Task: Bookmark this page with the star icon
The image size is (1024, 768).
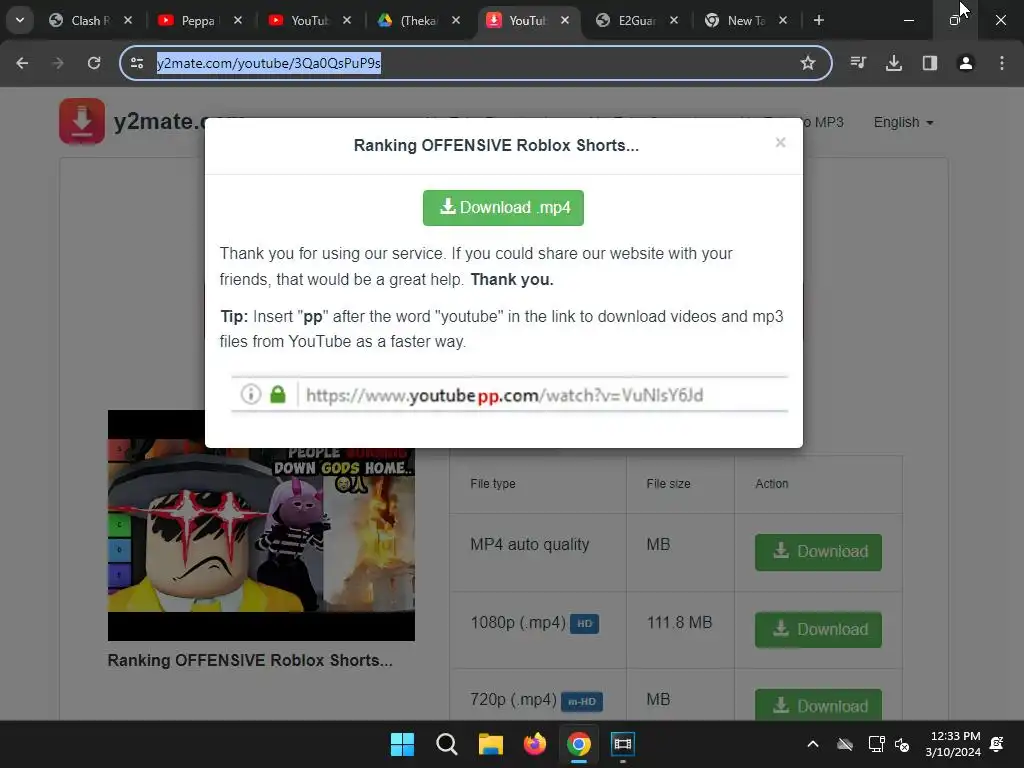Action: point(808,63)
